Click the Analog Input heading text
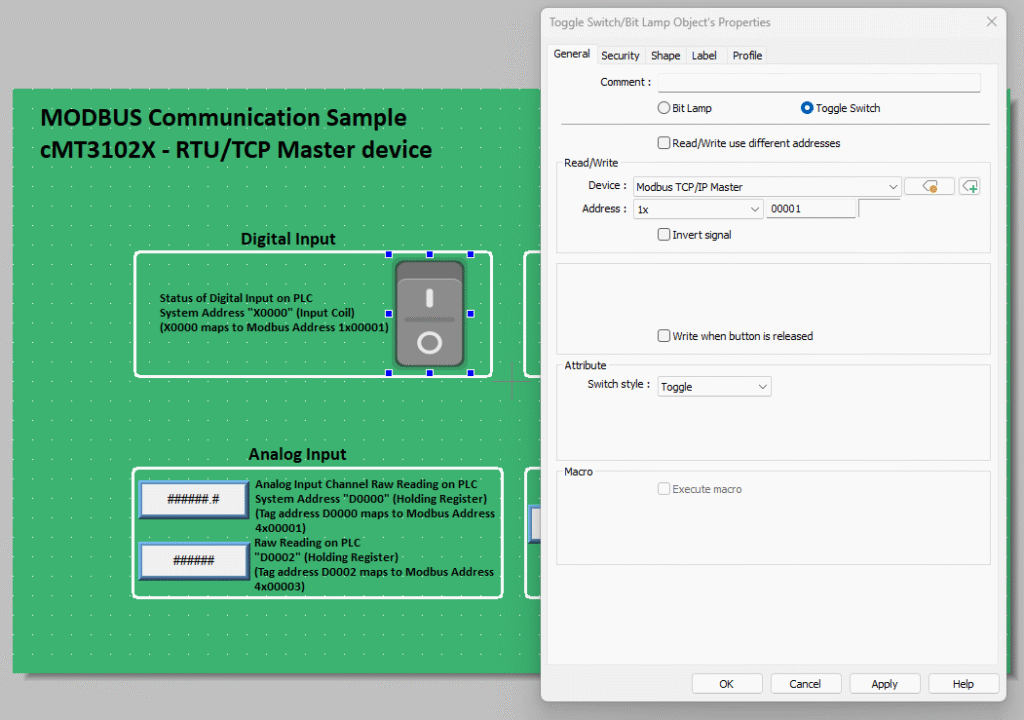The height and width of the screenshot is (720, 1024). pyautogui.click(x=297, y=454)
